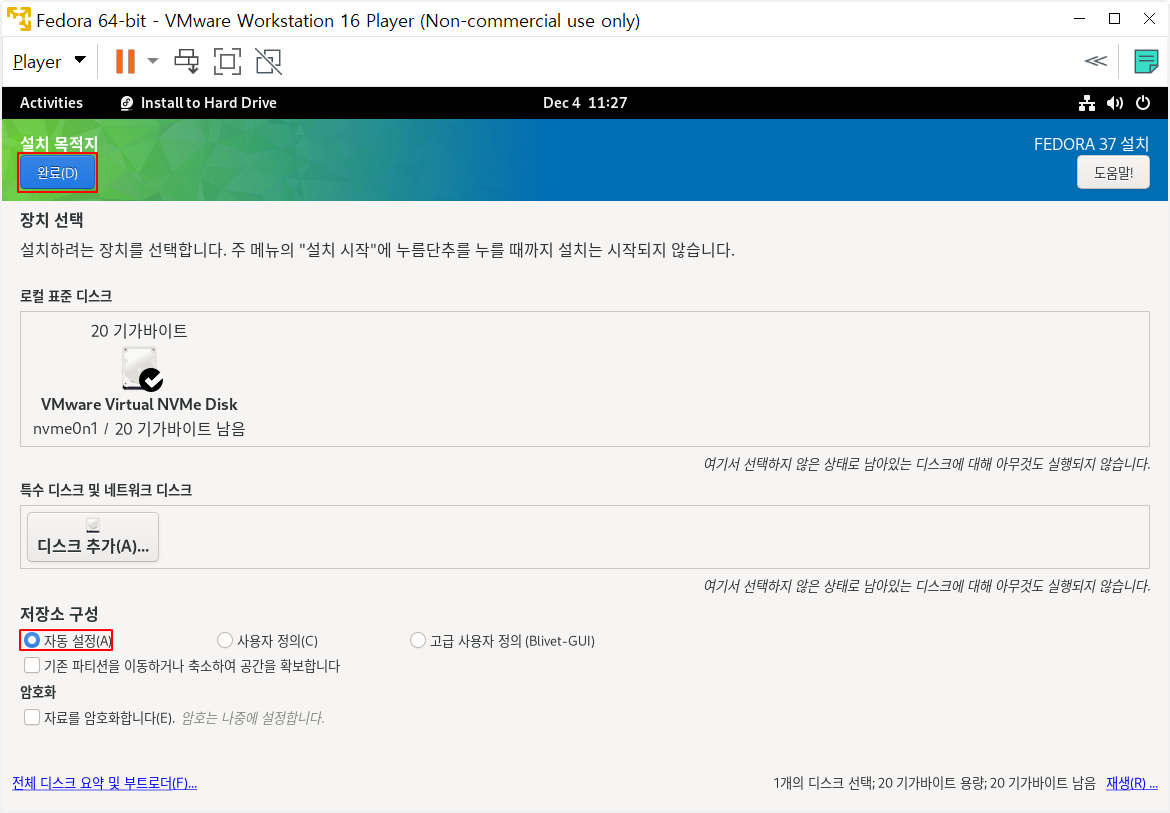Click the Unity mode toolbar icon
The height and width of the screenshot is (813, 1170).
269,61
